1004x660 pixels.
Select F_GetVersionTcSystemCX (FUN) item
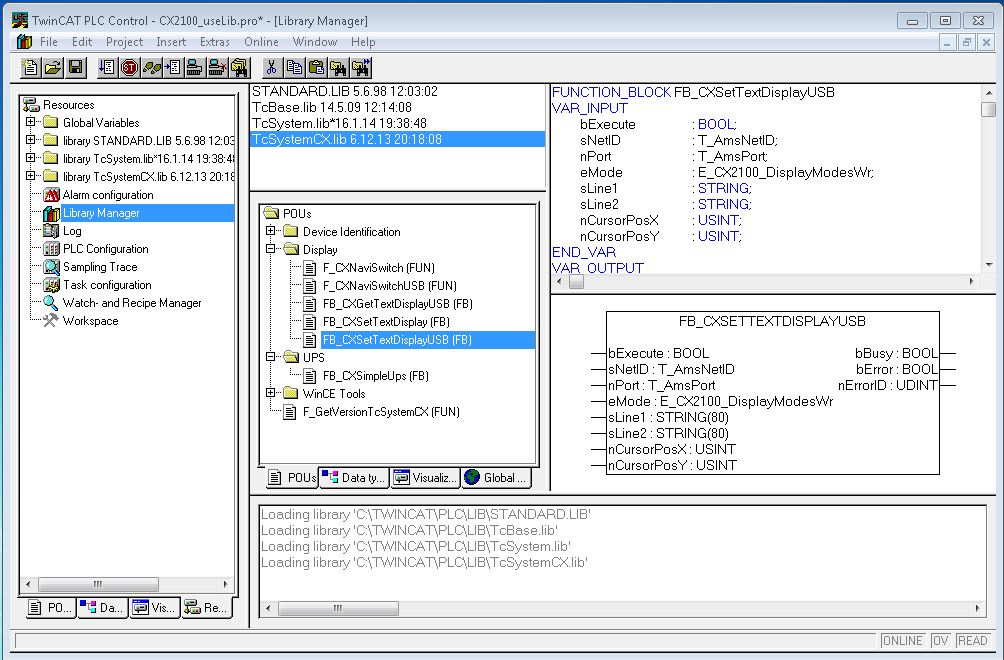pyautogui.click(x=381, y=412)
